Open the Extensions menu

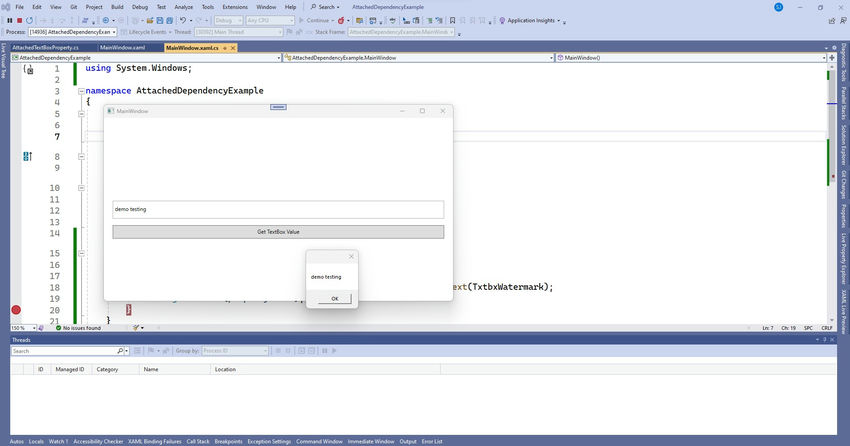coord(235,7)
